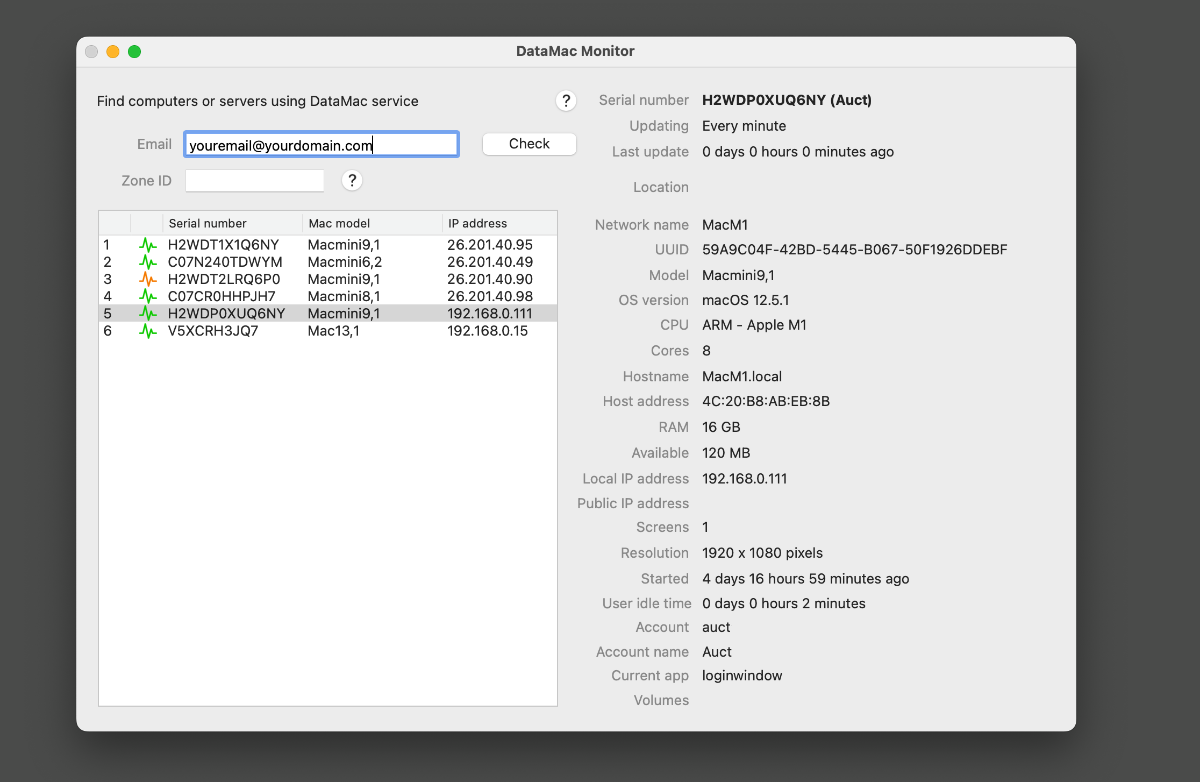
Task: Click the User idle time value
Action: pos(784,604)
